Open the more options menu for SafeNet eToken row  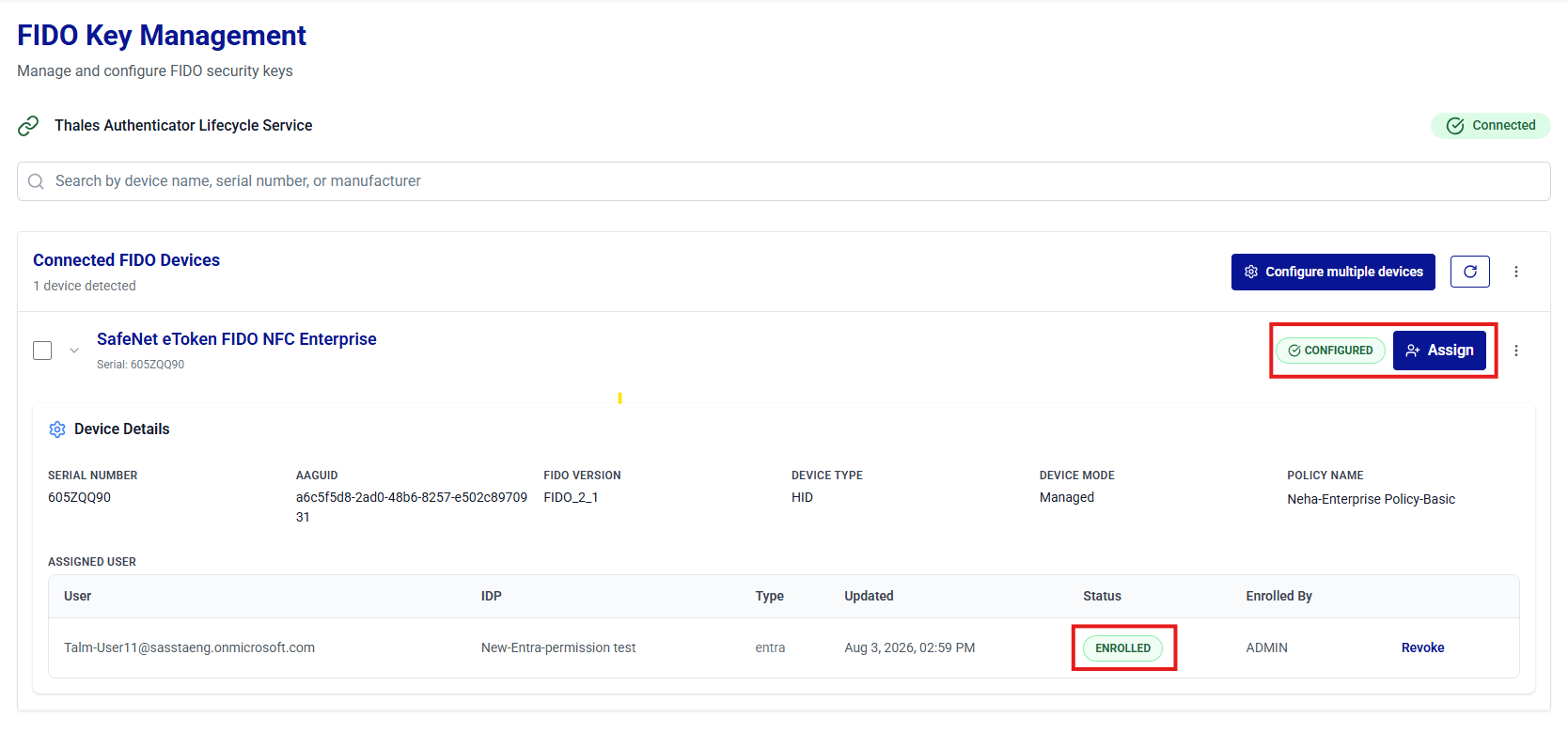[x=1516, y=351]
